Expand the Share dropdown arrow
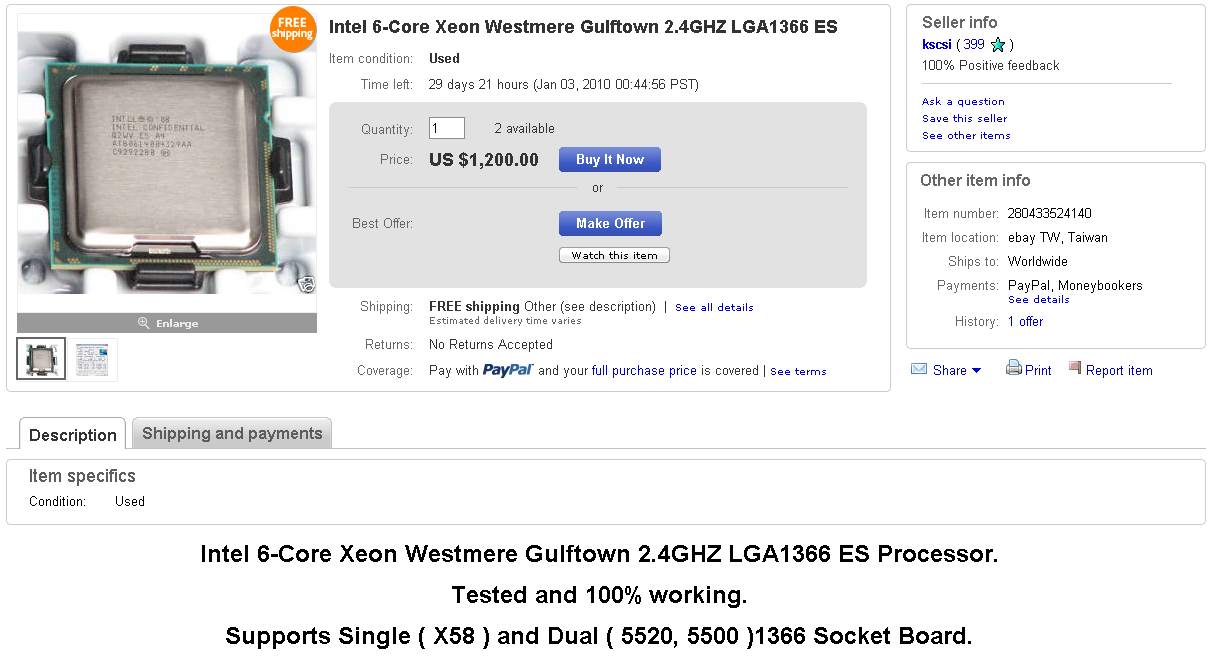The image size is (1212, 668). [977, 370]
